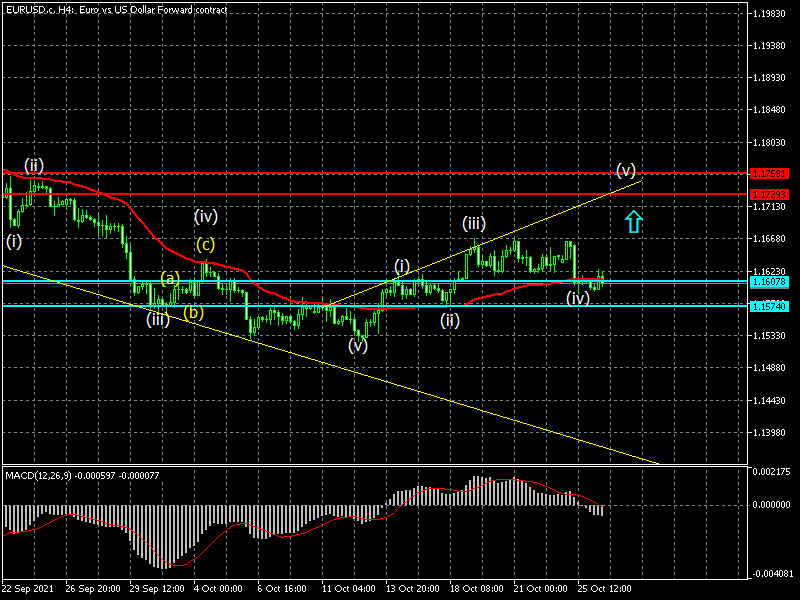The height and width of the screenshot is (600, 800).
Task: Select the (v) label at the top right
Action: [x=626, y=168]
